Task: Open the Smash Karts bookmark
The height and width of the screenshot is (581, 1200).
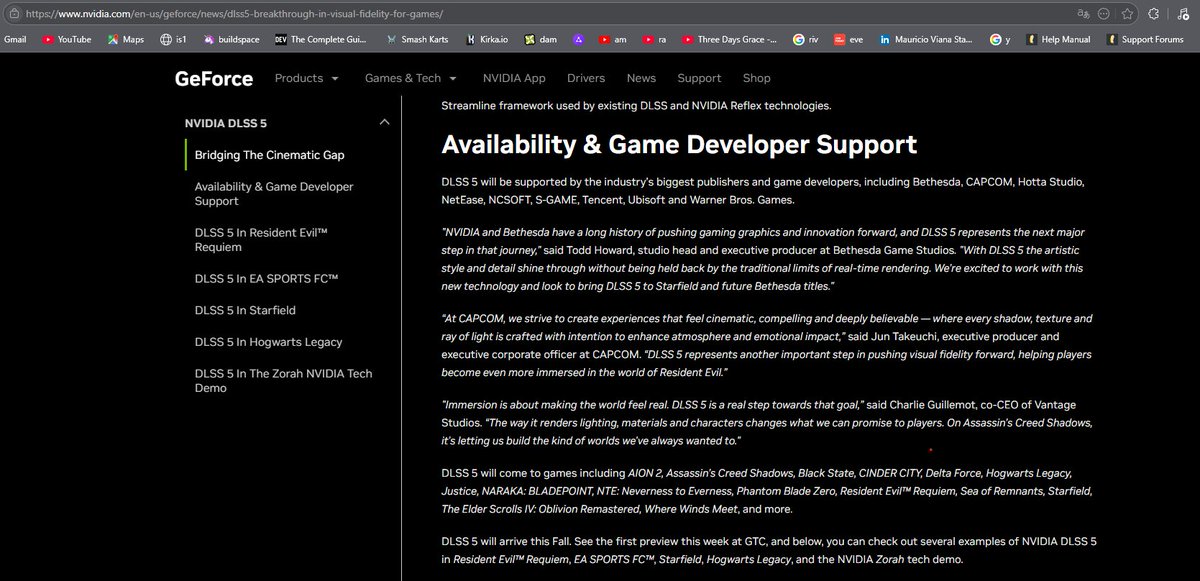Action: click(x=417, y=39)
